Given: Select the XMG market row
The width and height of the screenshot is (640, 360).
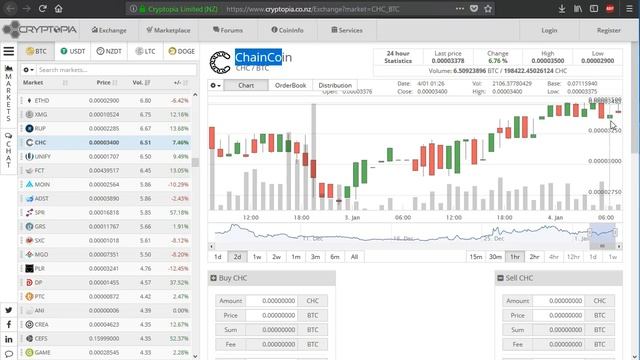Looking at the screenshot, I should tap(105, 114).
